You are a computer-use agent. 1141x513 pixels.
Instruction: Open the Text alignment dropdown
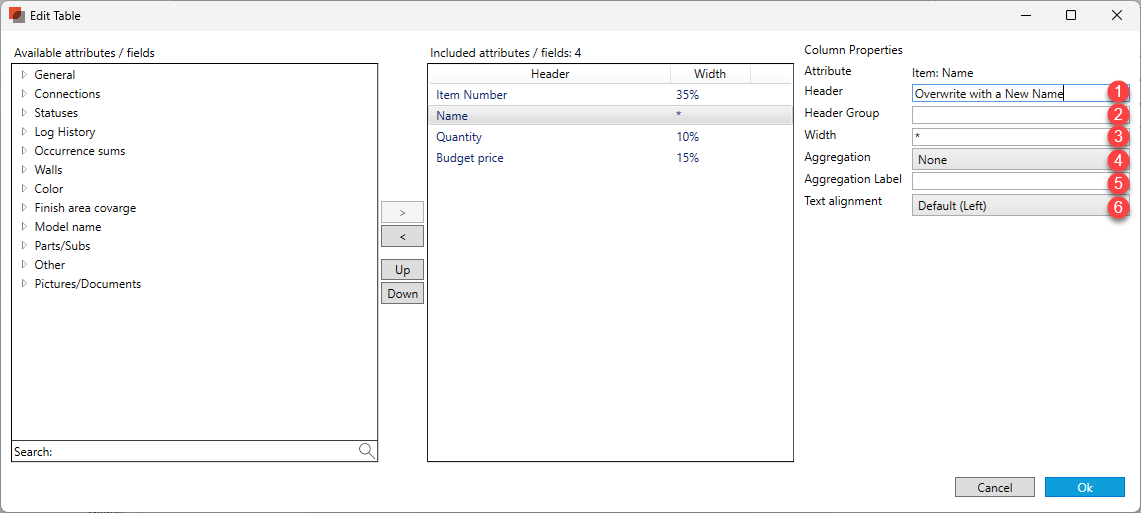[1010, 206]
